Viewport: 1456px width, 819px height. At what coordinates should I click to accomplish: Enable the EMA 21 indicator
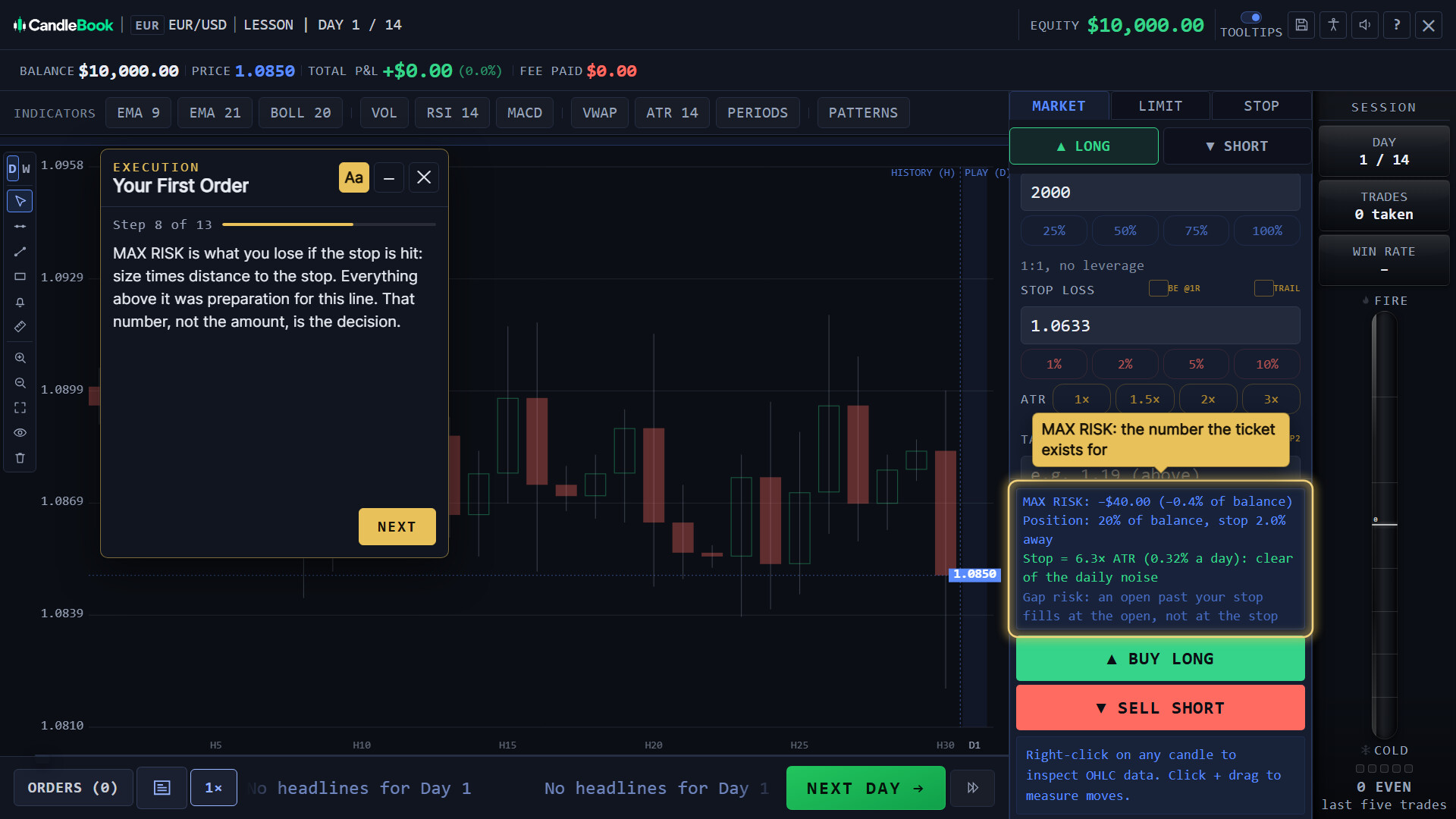point(215,113)
